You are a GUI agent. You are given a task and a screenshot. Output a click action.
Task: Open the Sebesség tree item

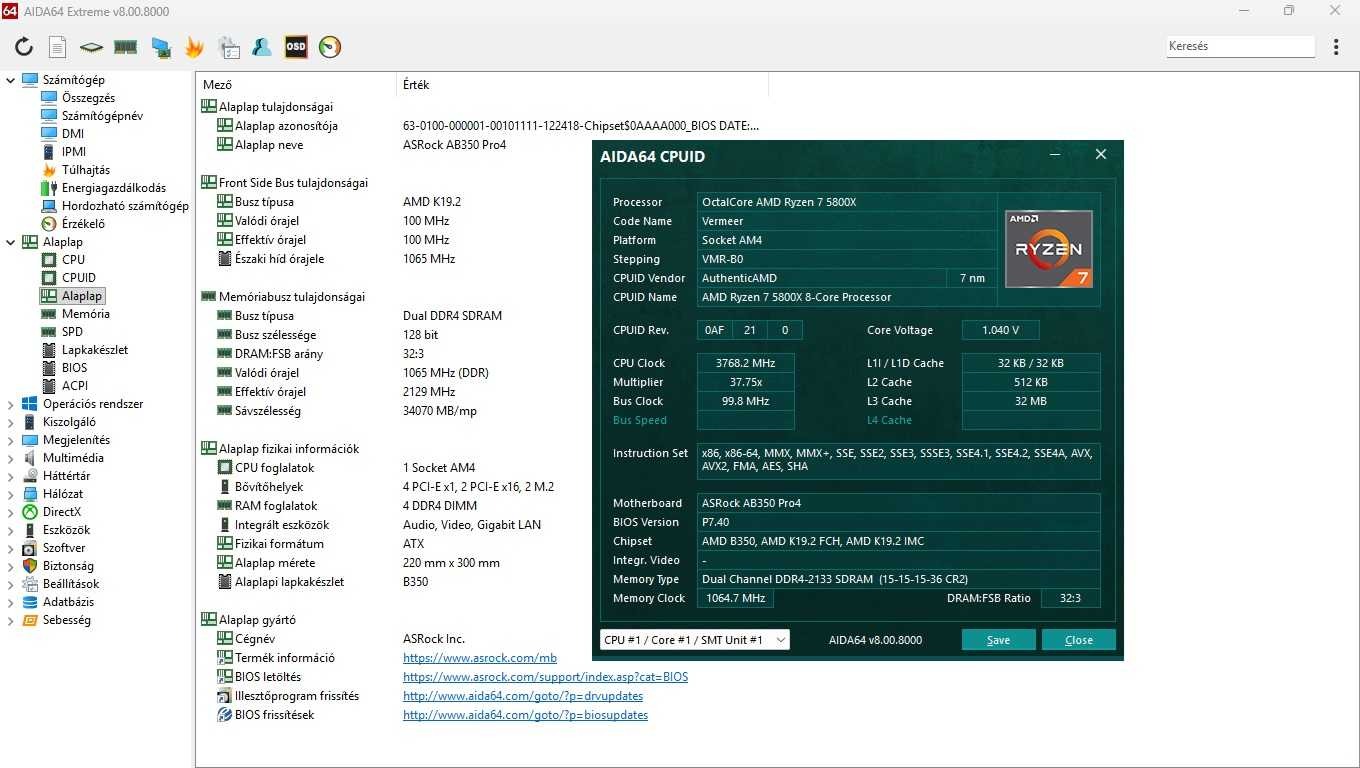(x=67, y=620)
